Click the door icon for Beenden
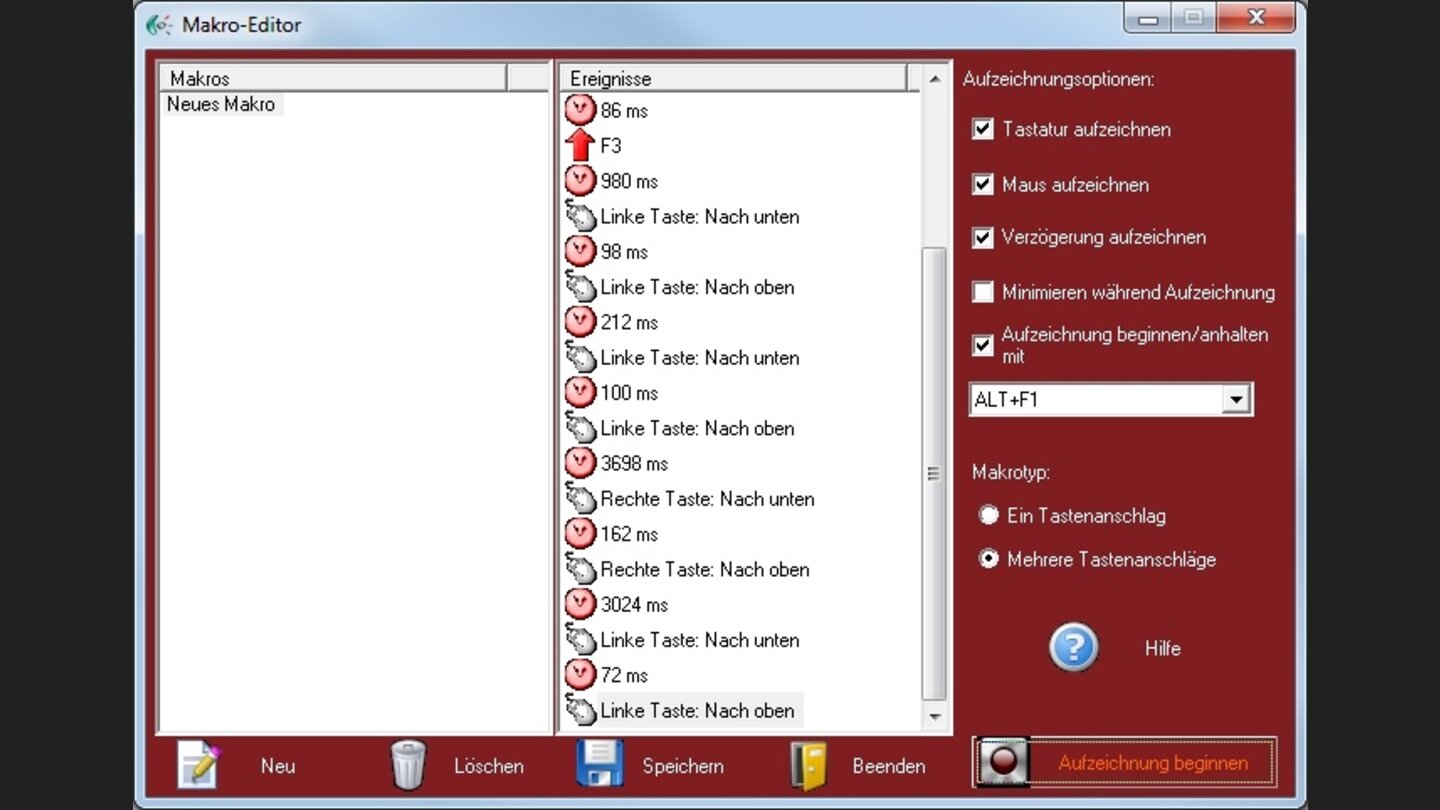1440x810 pixels. [809, 766]
